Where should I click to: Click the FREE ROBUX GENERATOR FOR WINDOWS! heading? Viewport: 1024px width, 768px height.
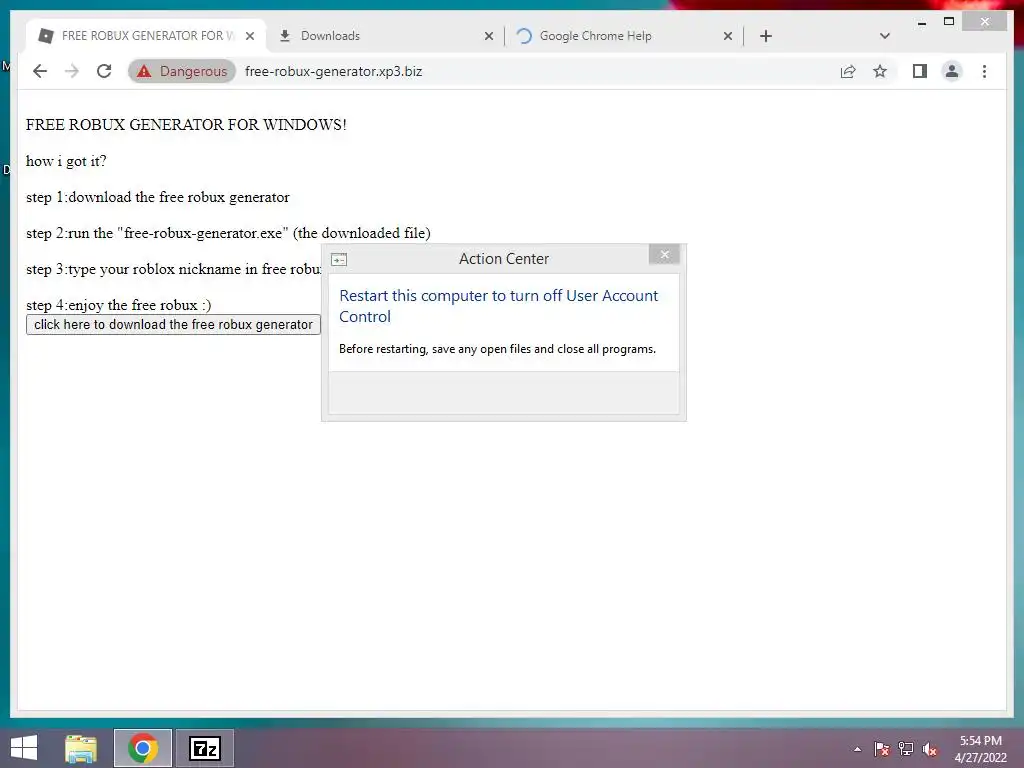186,125
